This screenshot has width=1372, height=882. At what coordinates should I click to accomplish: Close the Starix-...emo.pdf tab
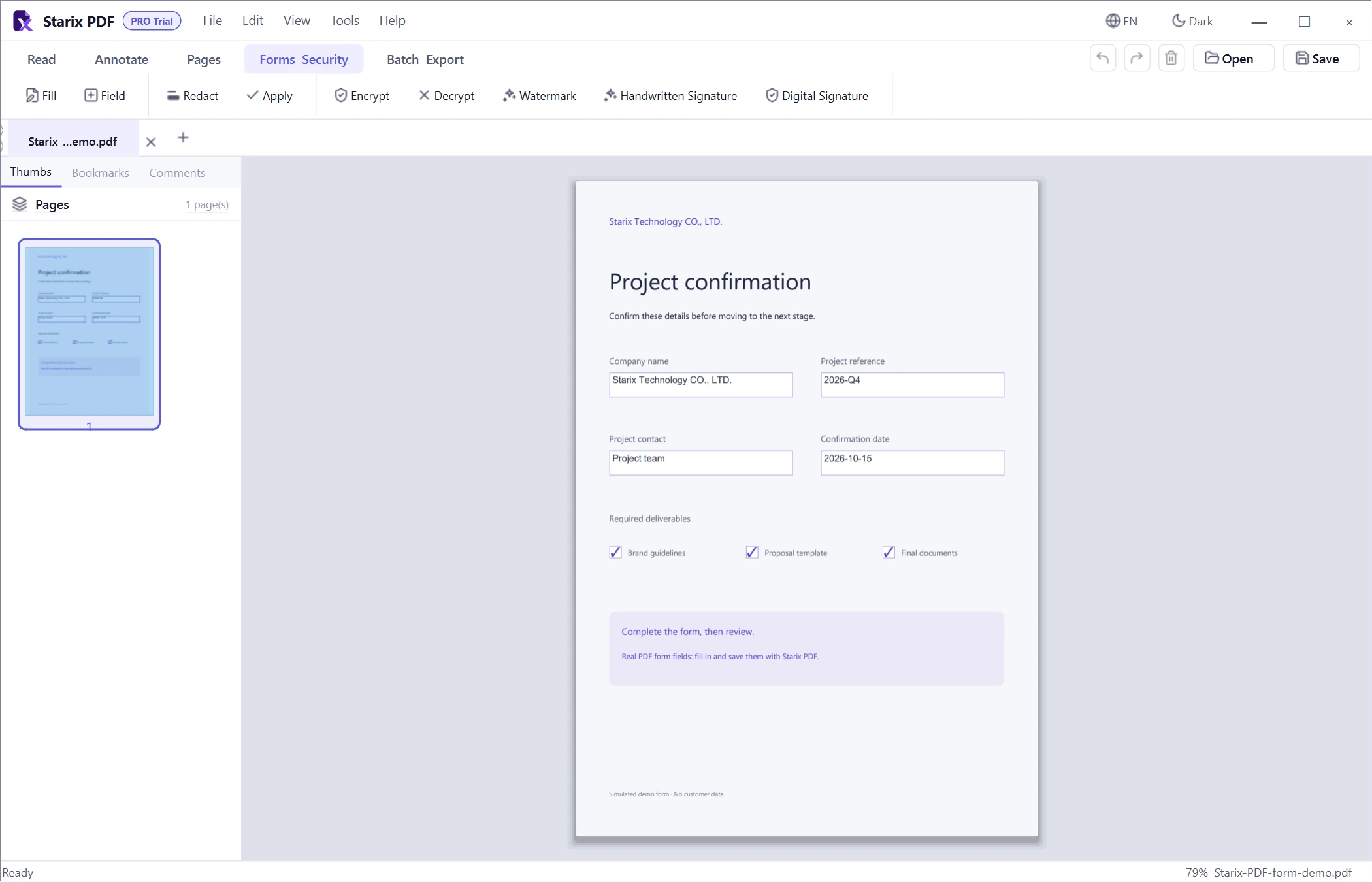[x=151, y=142]
